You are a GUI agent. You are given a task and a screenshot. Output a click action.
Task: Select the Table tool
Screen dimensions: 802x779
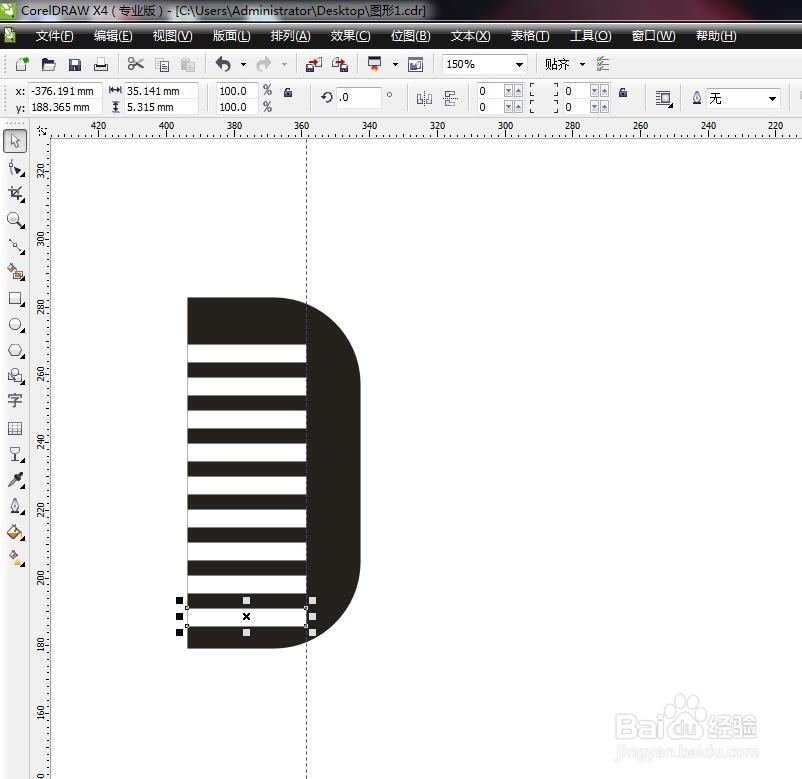(15, 428)
